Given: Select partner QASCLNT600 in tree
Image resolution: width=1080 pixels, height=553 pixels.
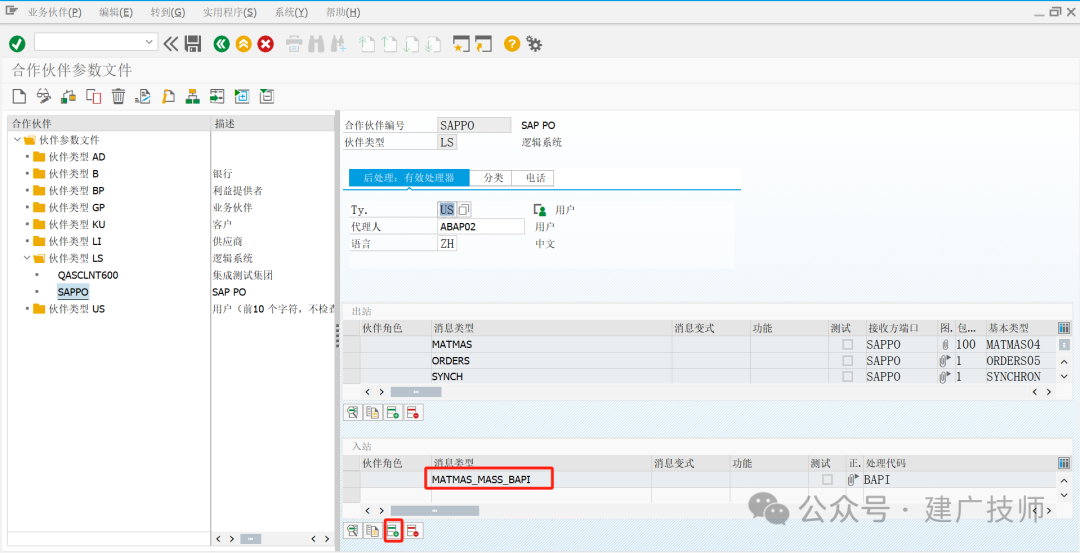Looking at the screenshot, I should pos(88,275).
